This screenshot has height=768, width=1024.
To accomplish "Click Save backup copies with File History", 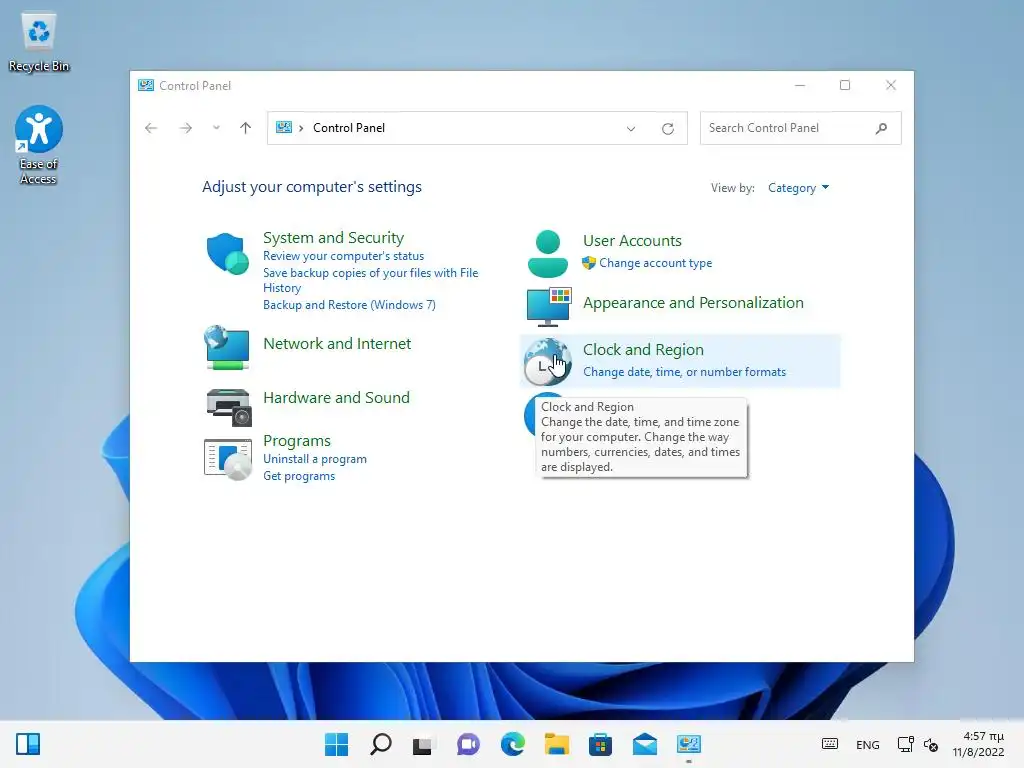I will 371,280.
